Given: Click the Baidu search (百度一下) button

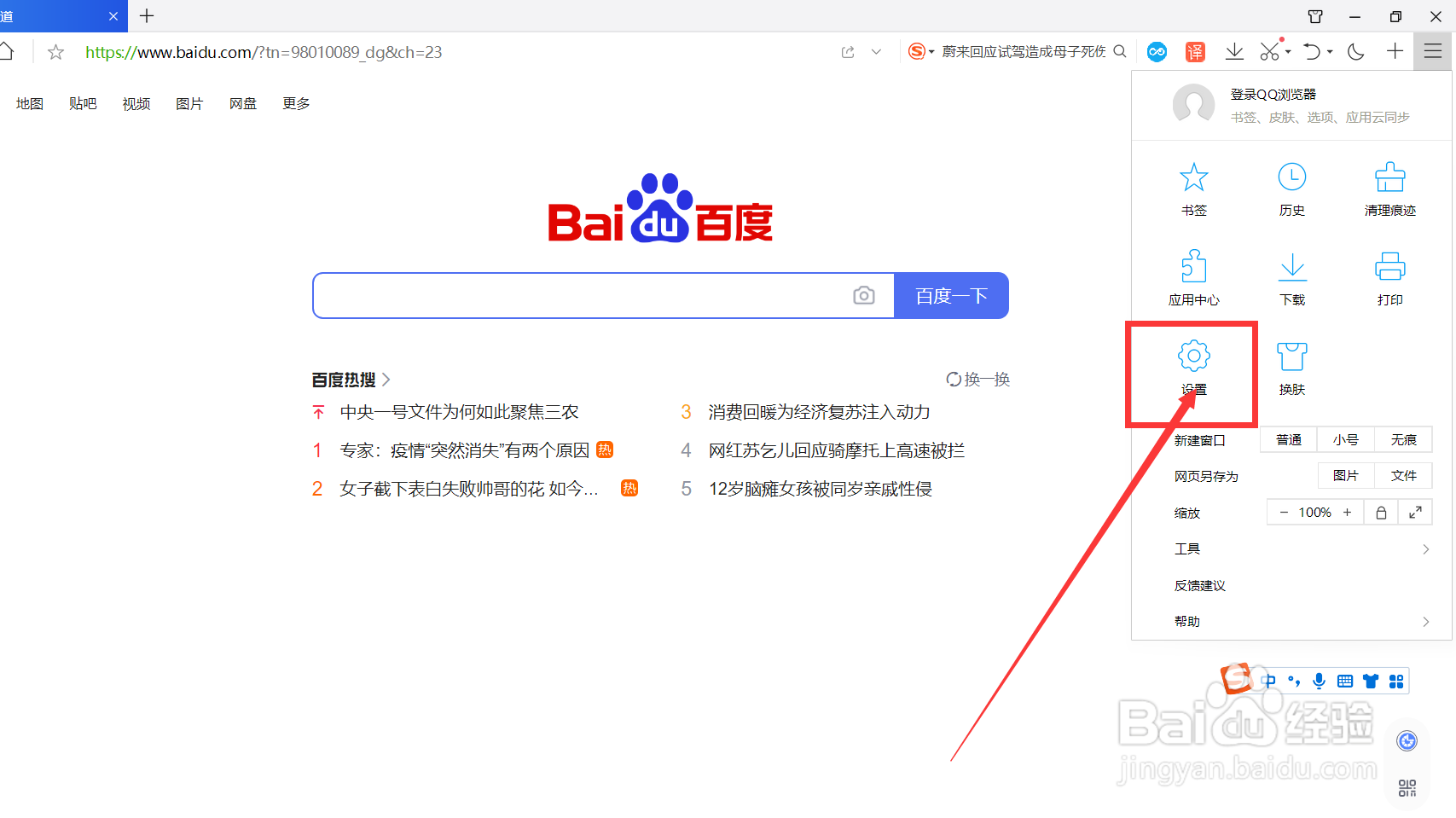Looking at the screenshot, I should click(951, 296).
